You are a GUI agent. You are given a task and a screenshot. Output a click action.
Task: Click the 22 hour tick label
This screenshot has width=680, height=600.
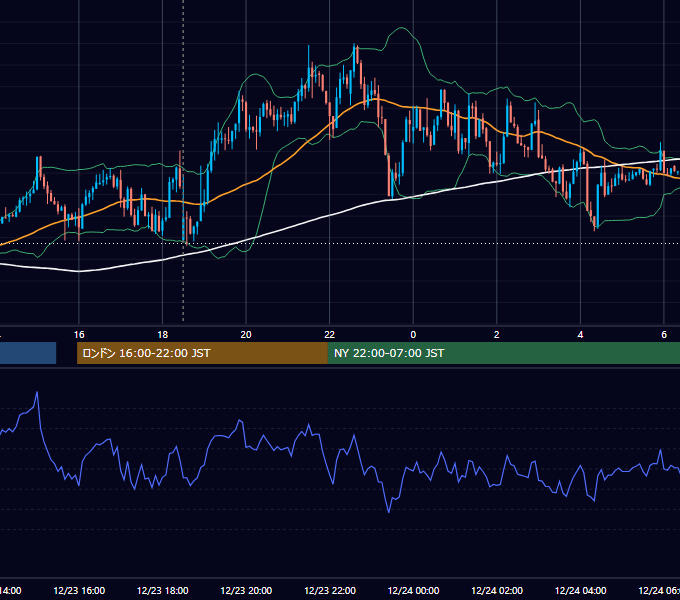pyautogui.click(x=330, y=335)
